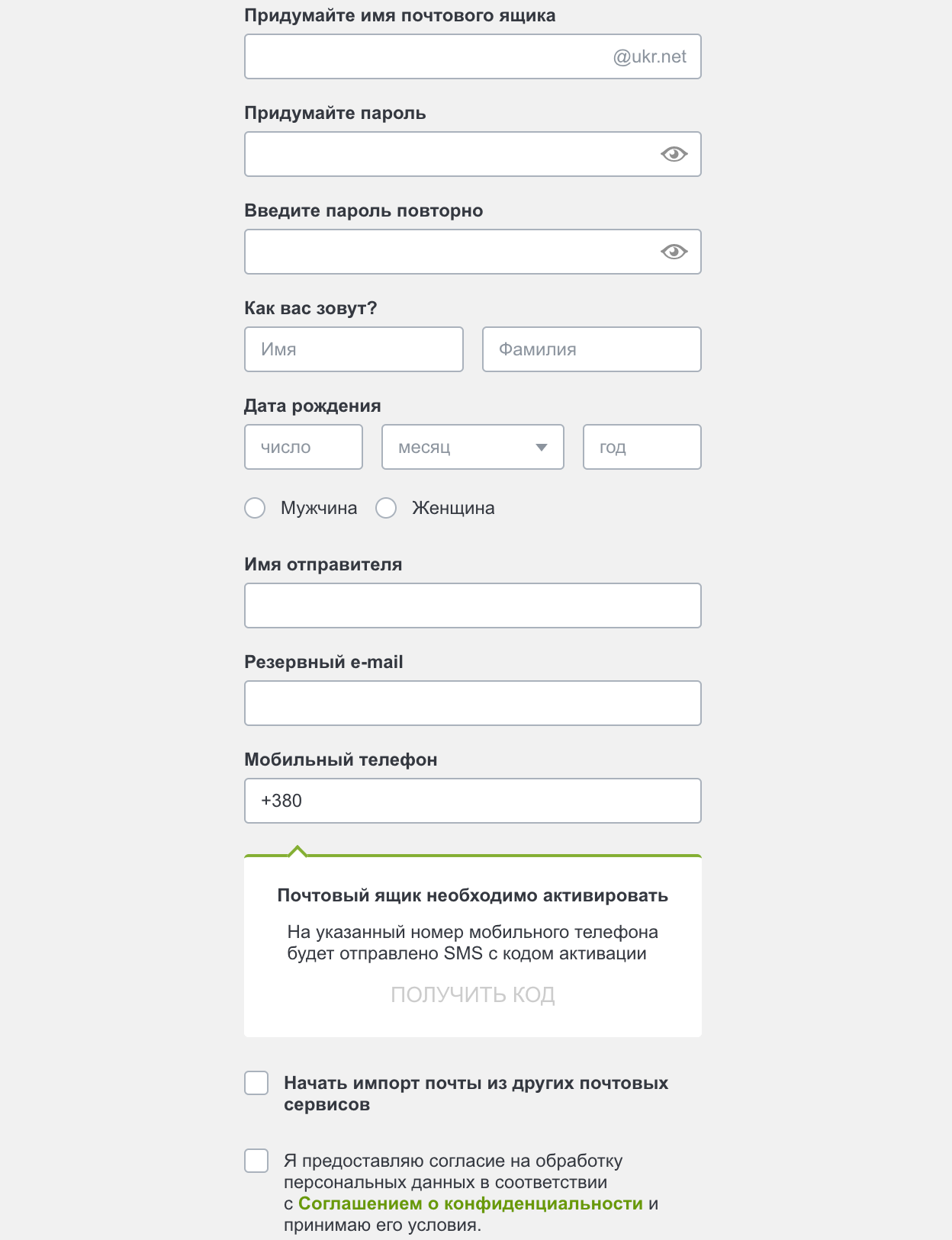Open the Соглашением о конфиденциальности link
Image resolution: width=952 pixels, height=1240 pixels.
470,1203
